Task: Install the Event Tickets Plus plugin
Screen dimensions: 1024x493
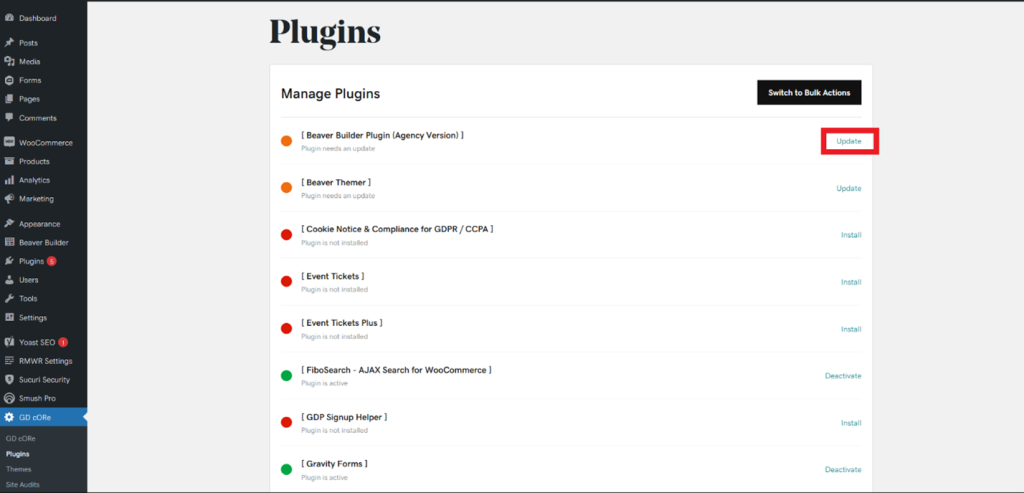Action: click(x=851, y=329)
